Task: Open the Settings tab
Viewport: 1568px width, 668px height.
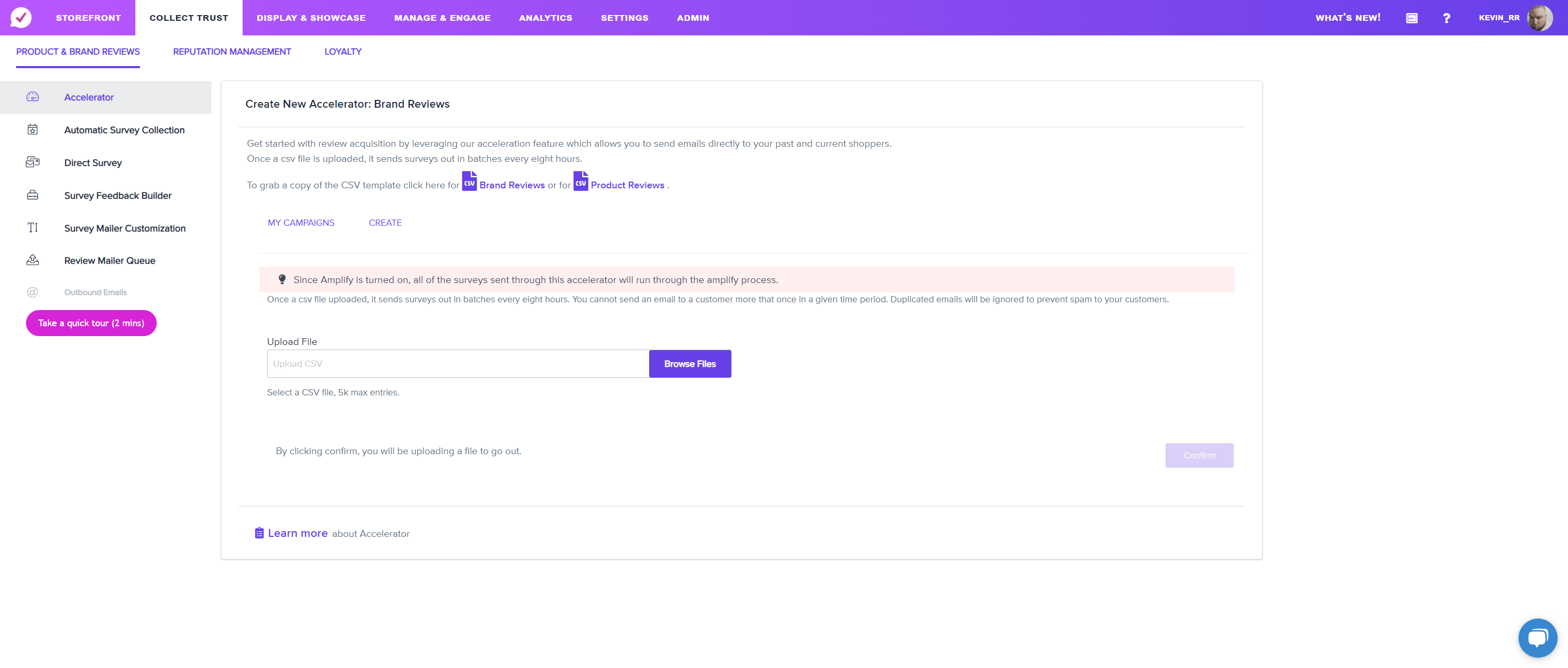Action: (x=625, y=18)
